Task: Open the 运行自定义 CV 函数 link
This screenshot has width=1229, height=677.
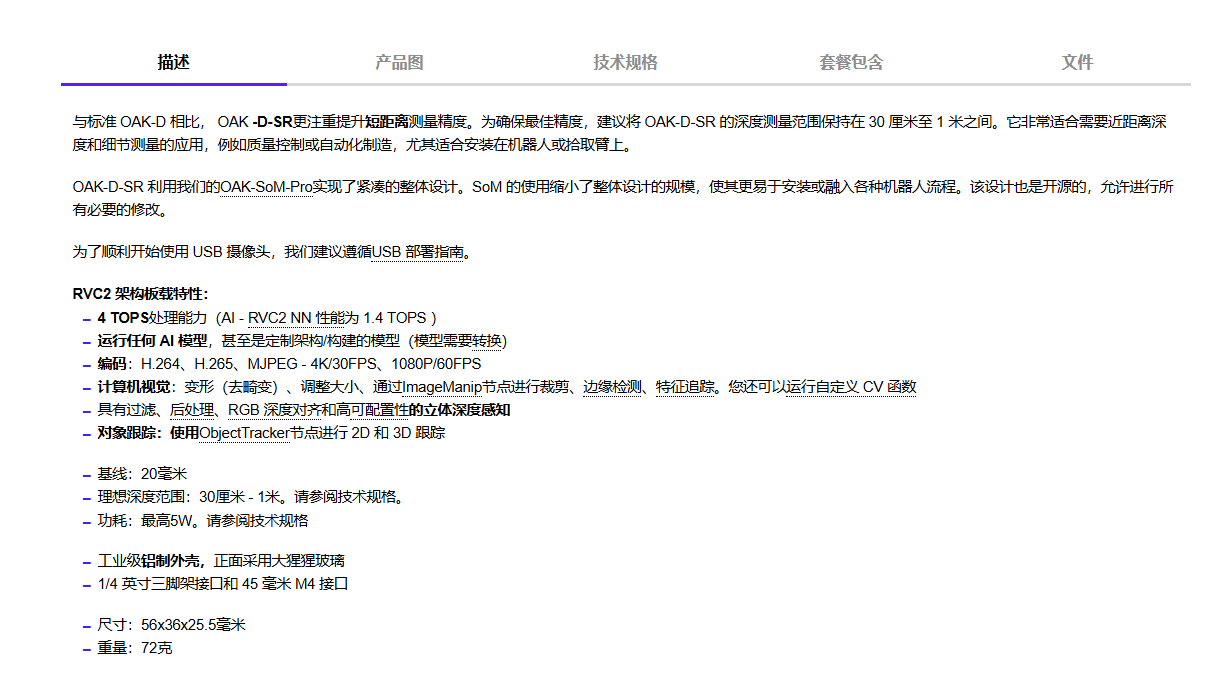Action: 851,387
